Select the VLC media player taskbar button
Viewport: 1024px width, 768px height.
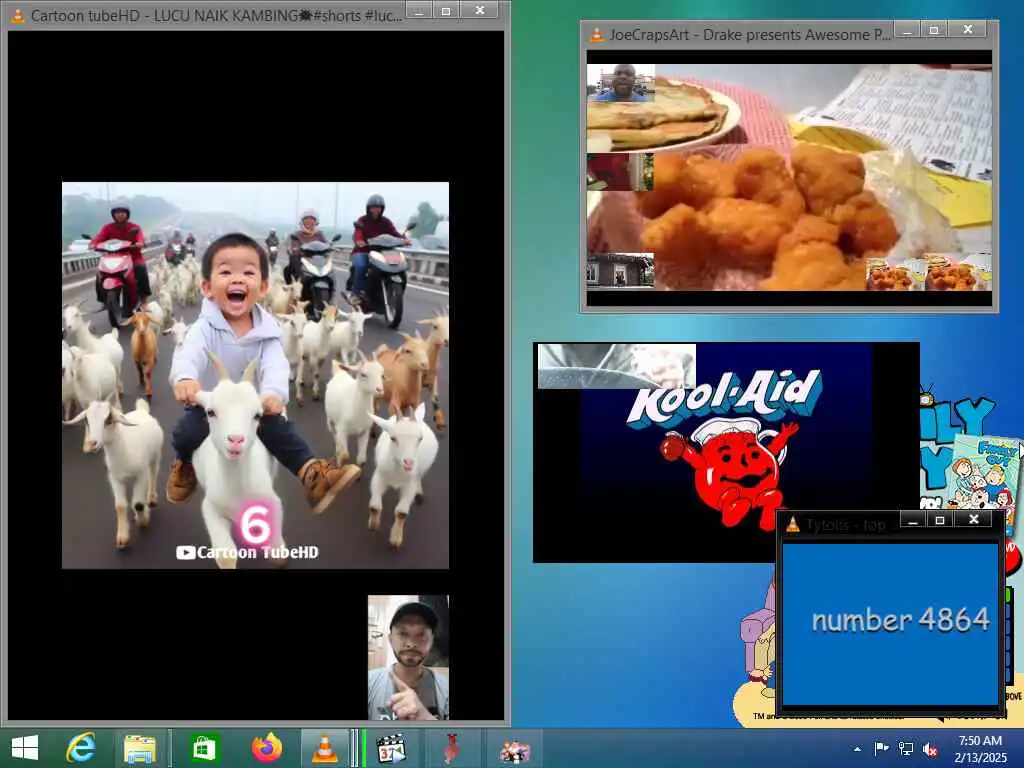click(x=325, y=748)
